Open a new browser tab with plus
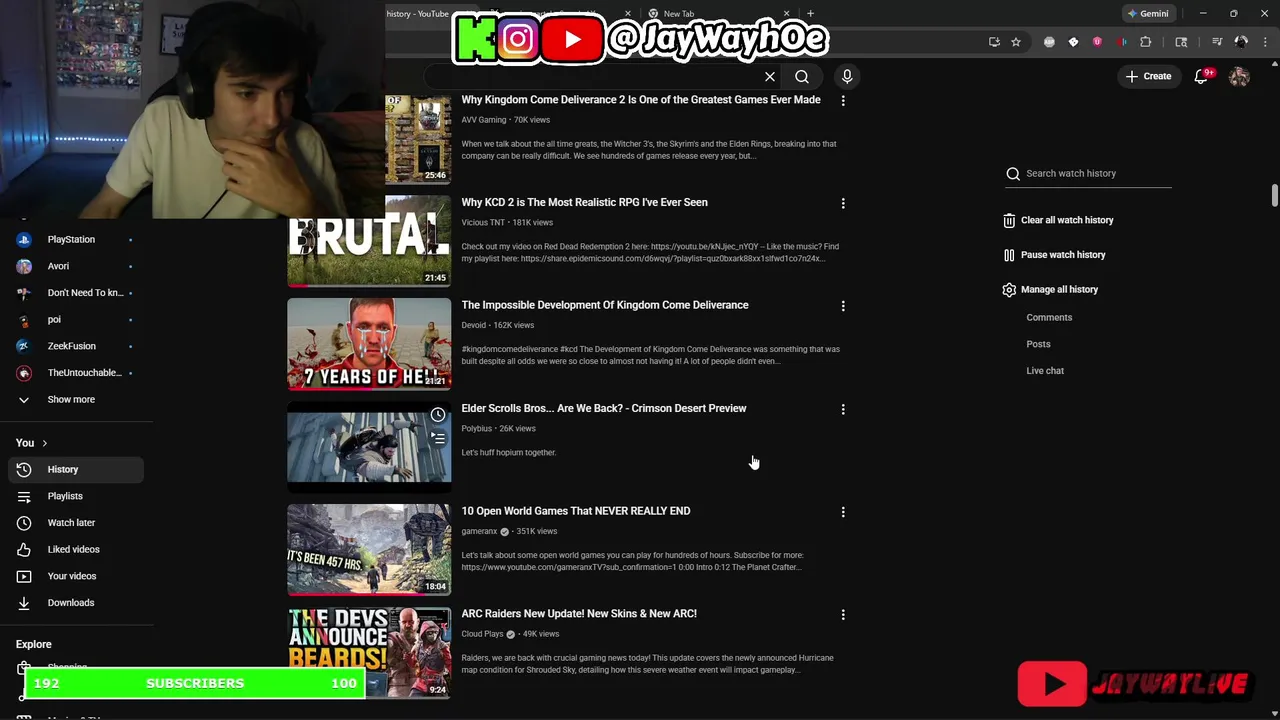 810,14
